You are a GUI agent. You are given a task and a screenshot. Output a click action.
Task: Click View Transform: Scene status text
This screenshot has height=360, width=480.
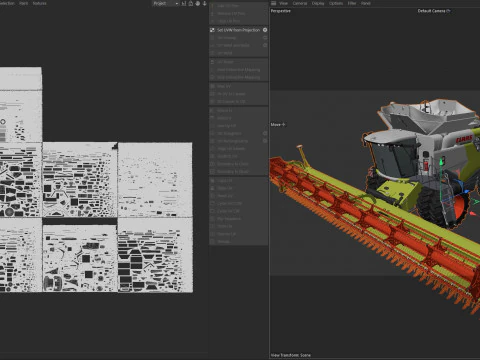291,355
